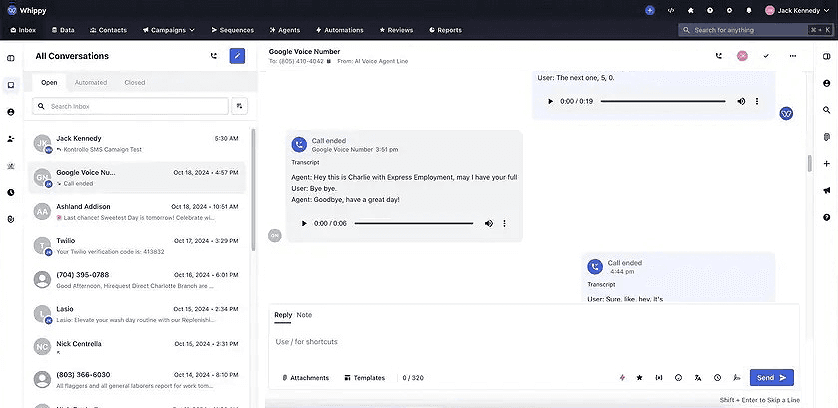Open the Jack Kennedy account dropdown
The height and width of the screenshot is (408, 838).
point(799,10)
